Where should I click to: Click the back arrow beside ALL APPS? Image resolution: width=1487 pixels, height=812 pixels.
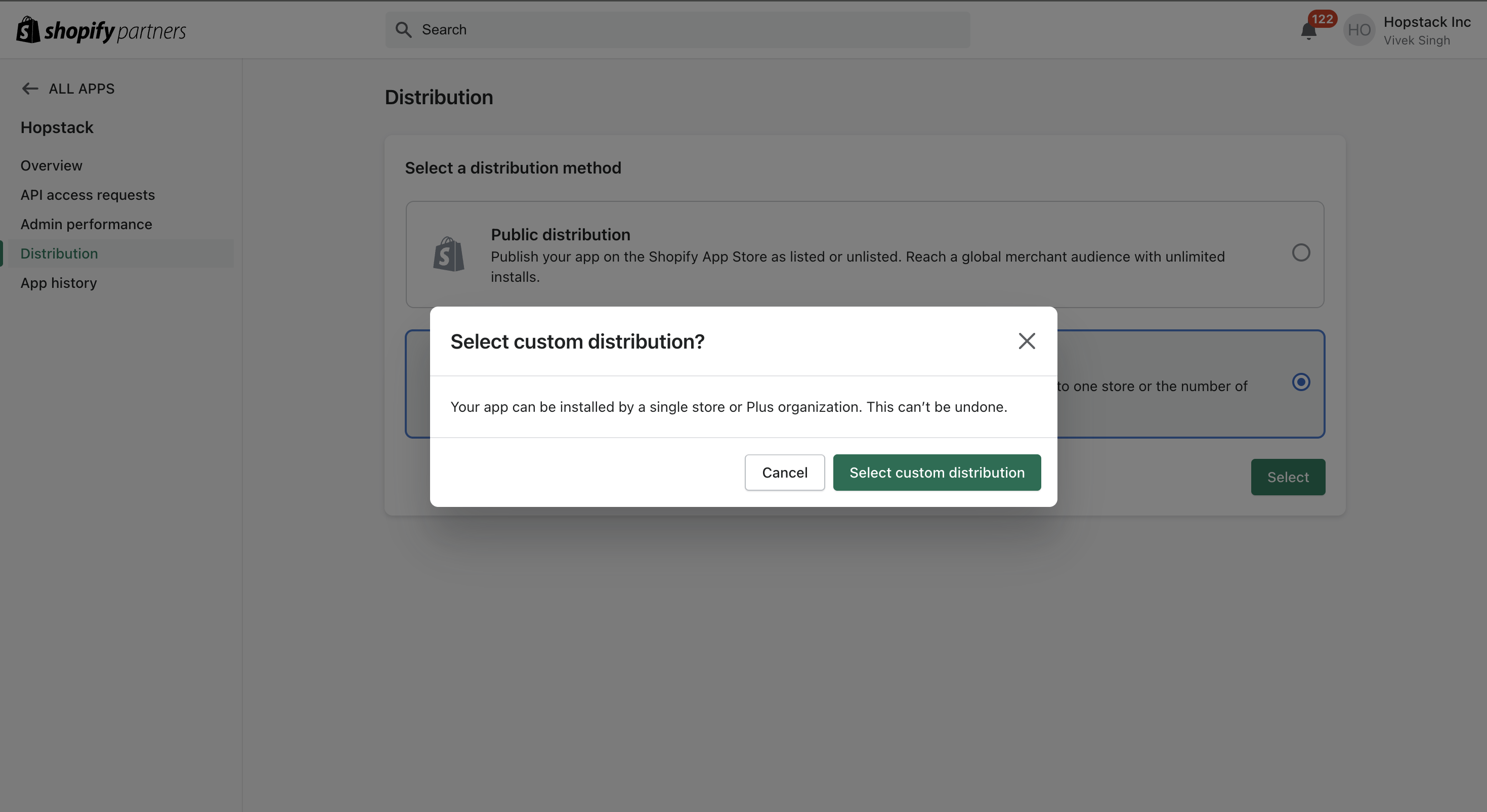pos(29,89)
